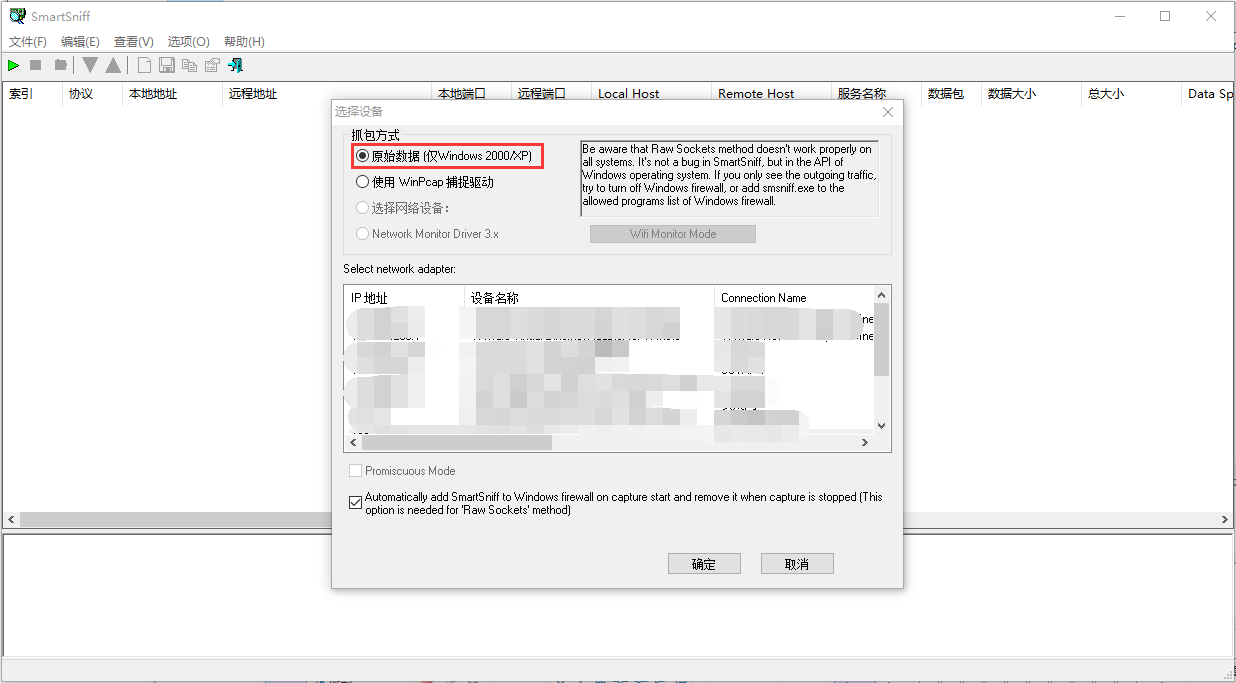Click the Connection Name column header
The height and width of the screenshot is (683, 1236).
click(x=794, y=297)
